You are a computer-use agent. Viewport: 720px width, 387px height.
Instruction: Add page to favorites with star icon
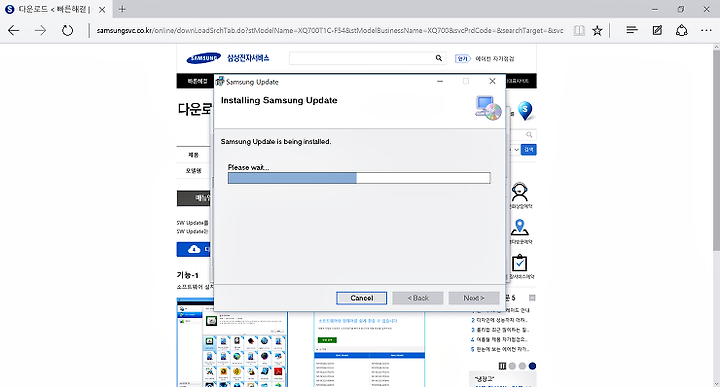(x=597, y=31)
